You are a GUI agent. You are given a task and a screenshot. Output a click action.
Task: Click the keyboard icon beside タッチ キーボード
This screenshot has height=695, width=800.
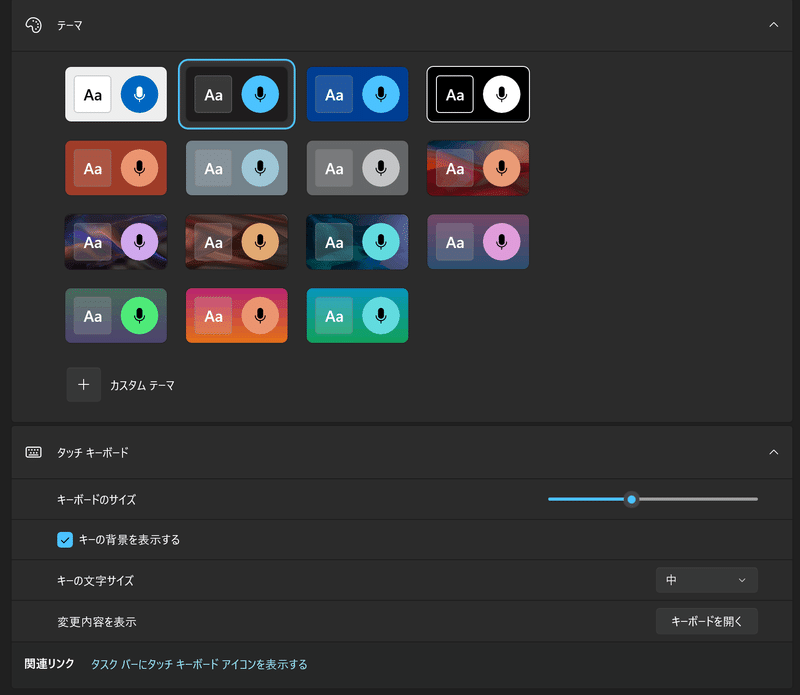click(x=34, y=452)
